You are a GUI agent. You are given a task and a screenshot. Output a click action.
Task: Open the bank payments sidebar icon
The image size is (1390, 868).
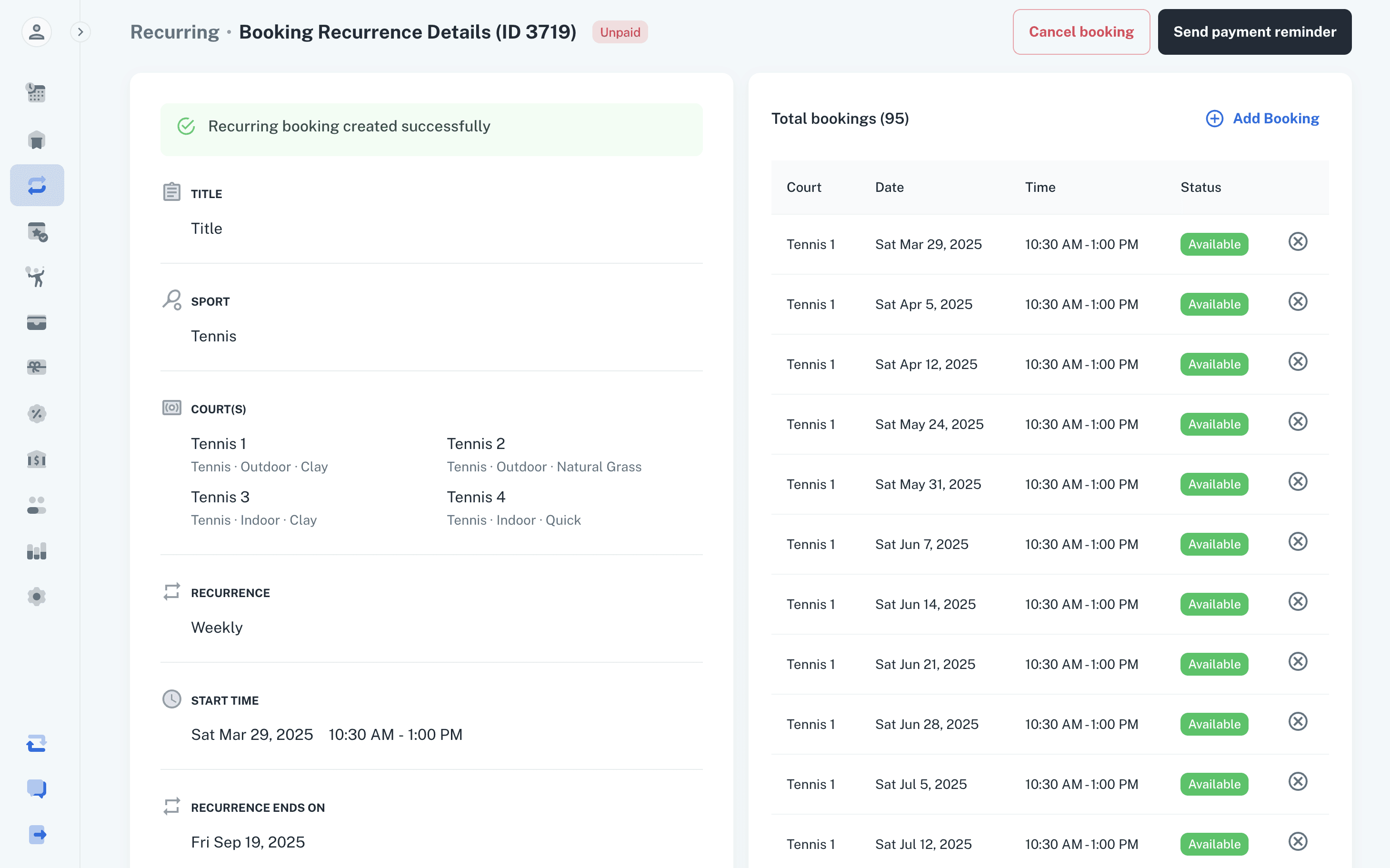point(37,459)
